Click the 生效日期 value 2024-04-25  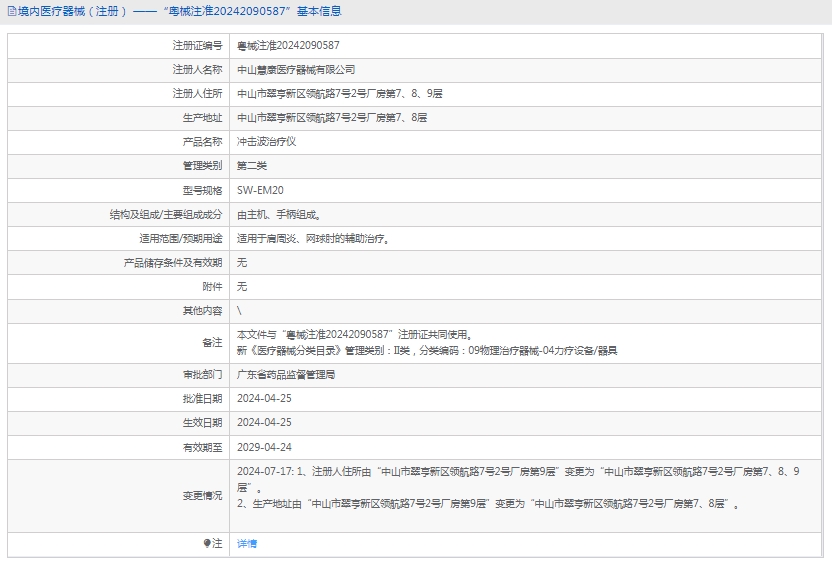coord(264,423)
